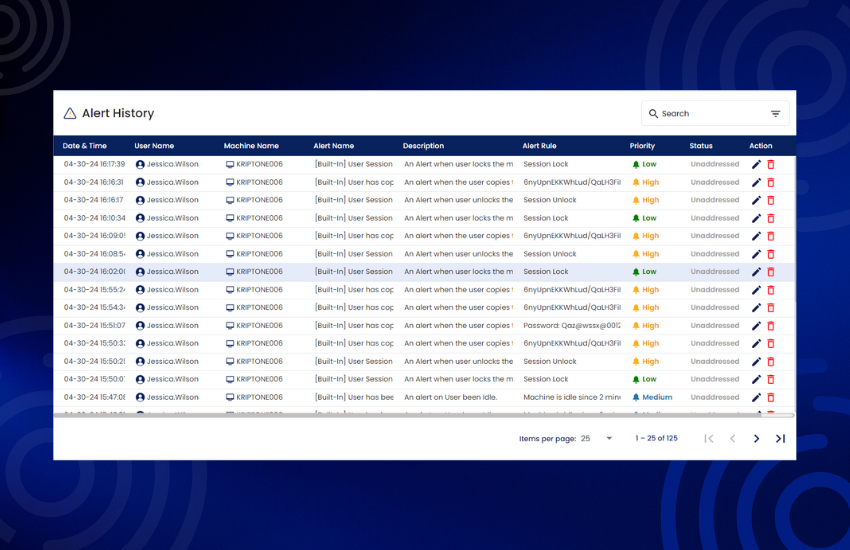Click KRIPTONE006 in the 16:16:17 row

pos(259,200)
